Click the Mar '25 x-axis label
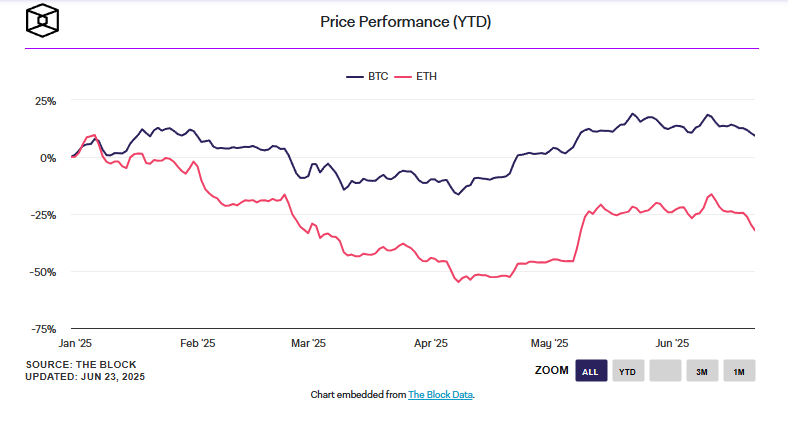This screenshot has height=426, width=788. click(308, 342)
